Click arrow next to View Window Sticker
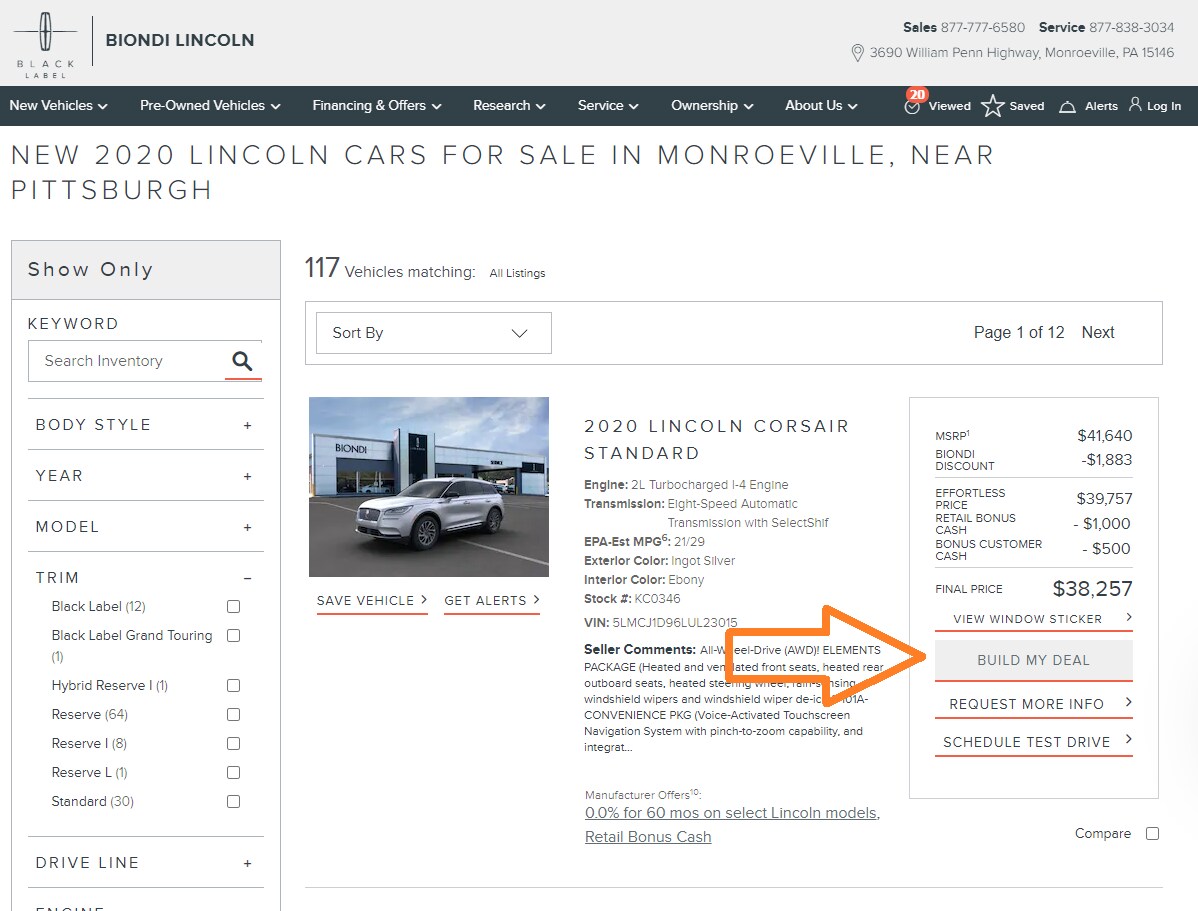The height and width of the screenshot is (911, 1198). click(1128, 618)
